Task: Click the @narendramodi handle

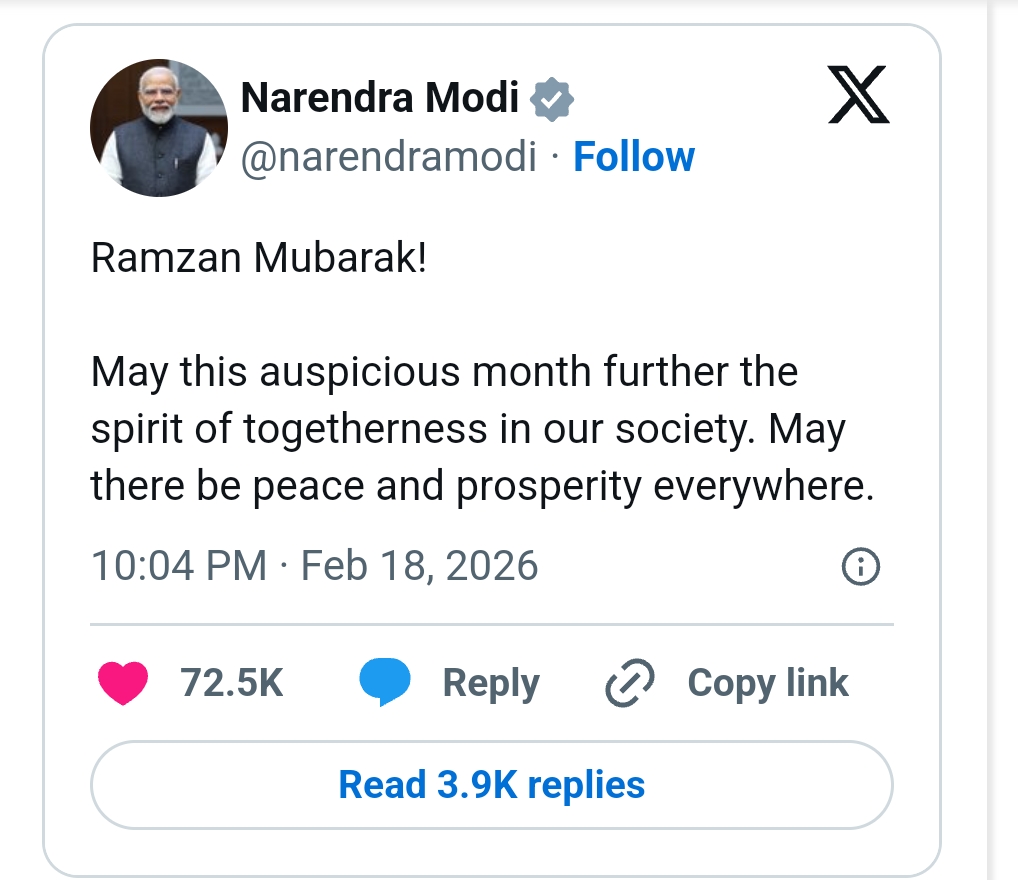Action: [389, 157]
